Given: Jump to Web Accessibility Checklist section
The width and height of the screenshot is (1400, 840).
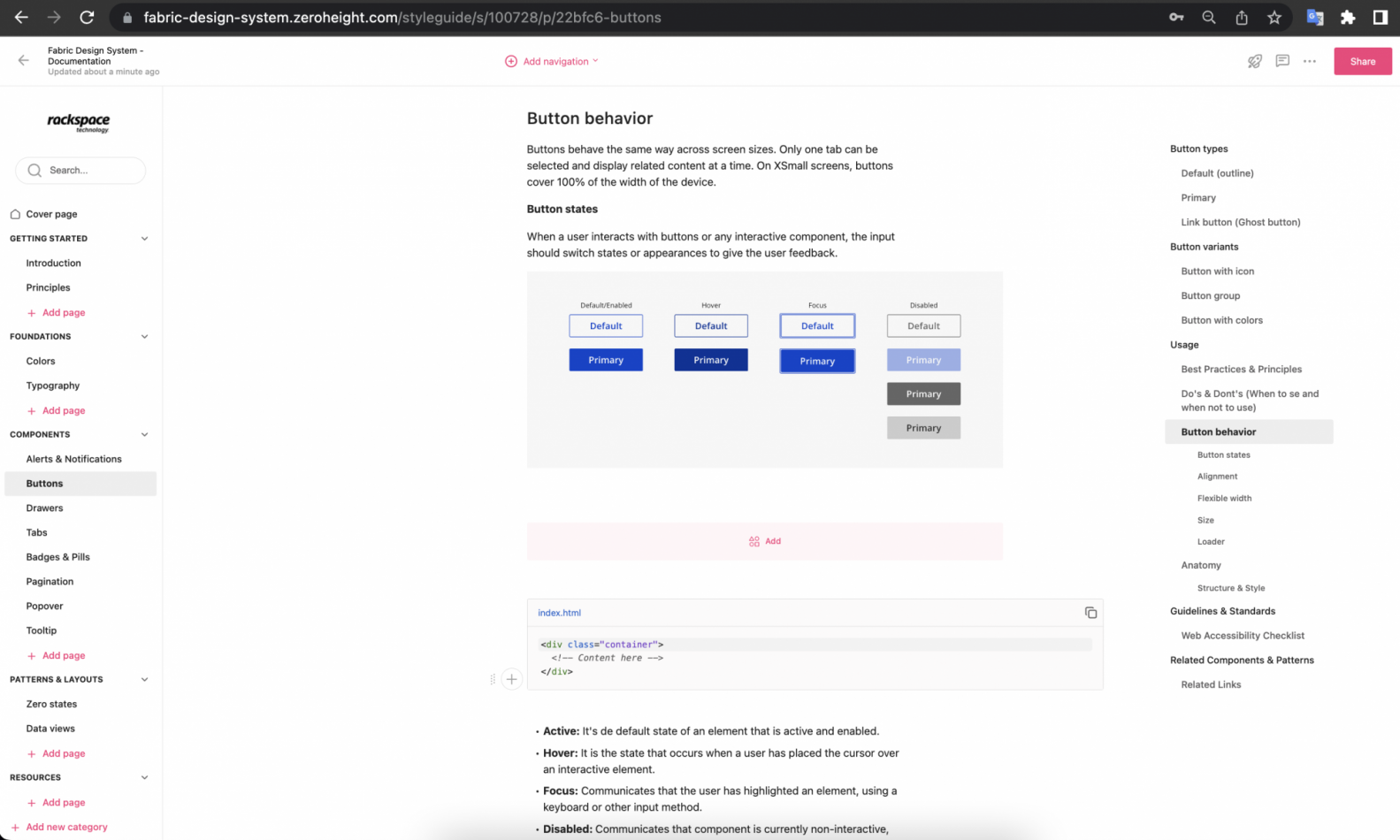Looking at the screenshot, I should (1242, 635).
